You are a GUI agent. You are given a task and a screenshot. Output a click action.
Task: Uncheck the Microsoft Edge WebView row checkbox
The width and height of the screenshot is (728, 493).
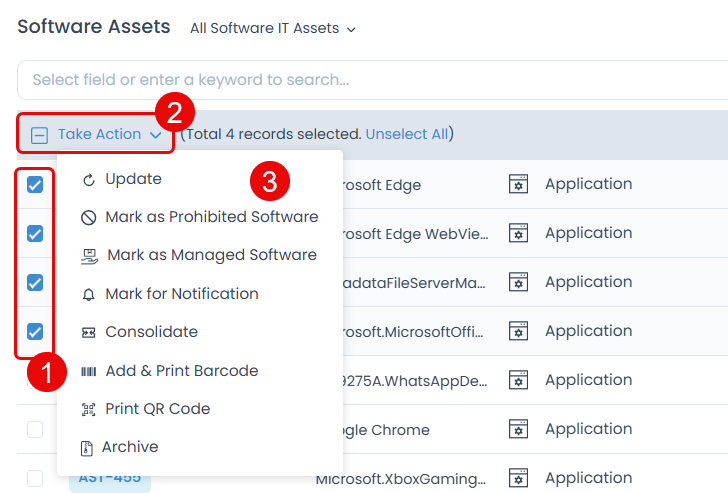[35, 233]
